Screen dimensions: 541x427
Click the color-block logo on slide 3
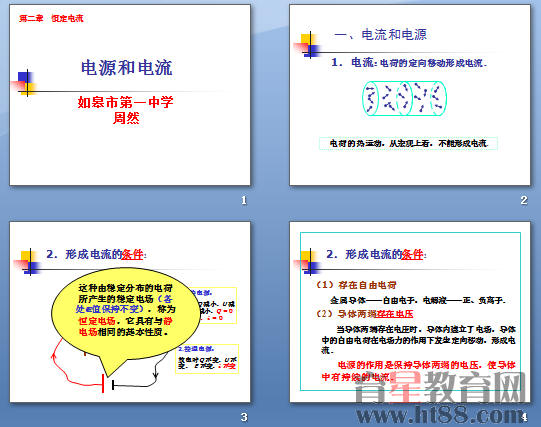[27, 262]
